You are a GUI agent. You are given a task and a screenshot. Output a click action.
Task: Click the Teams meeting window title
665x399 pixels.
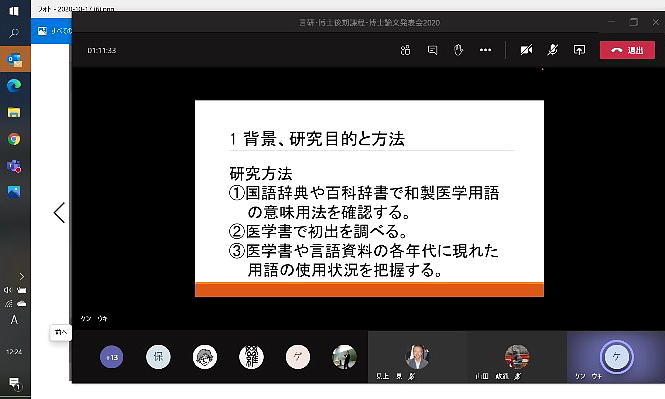pos(369,22)
